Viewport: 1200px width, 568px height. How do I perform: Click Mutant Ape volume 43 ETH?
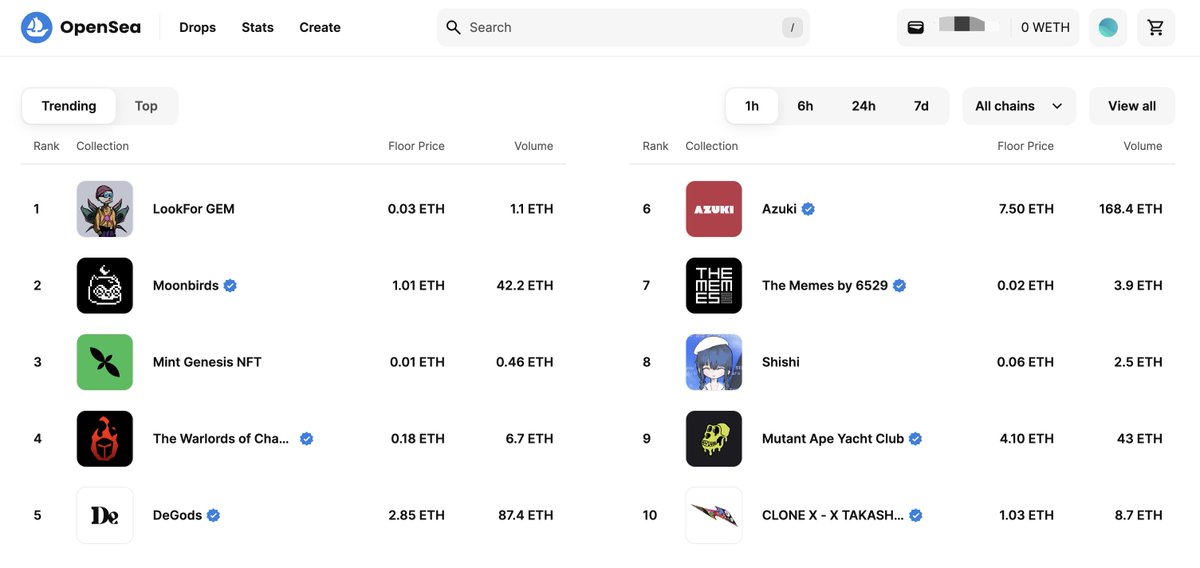[1141, 439]
